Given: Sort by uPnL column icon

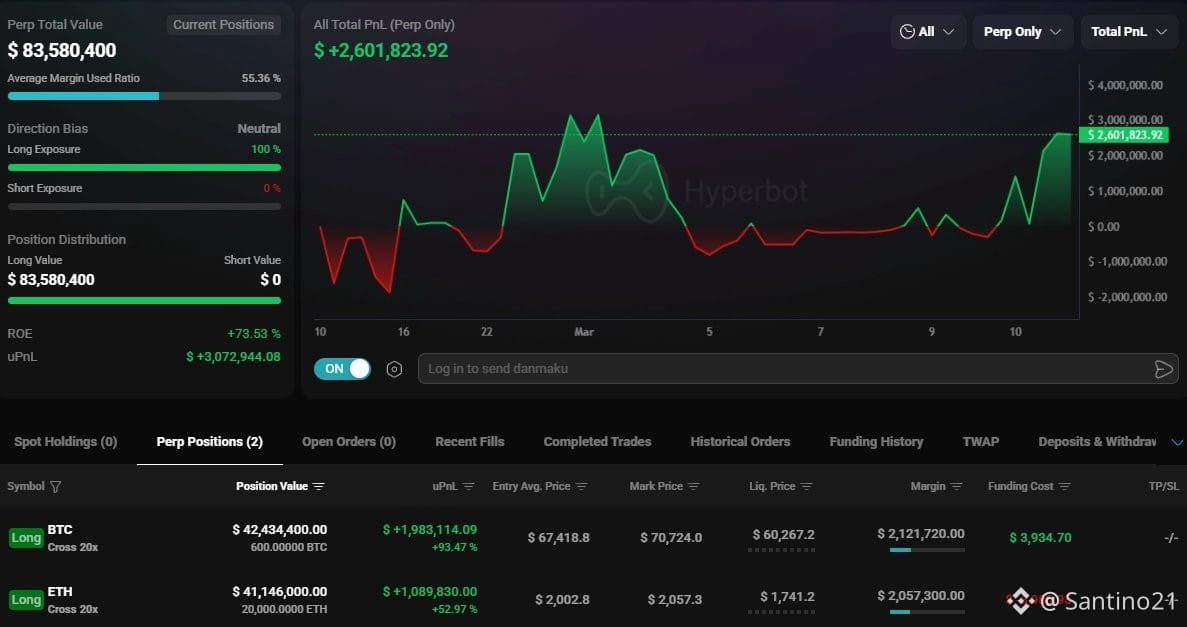Looking at the screenshot, I should tap(469, 486).
